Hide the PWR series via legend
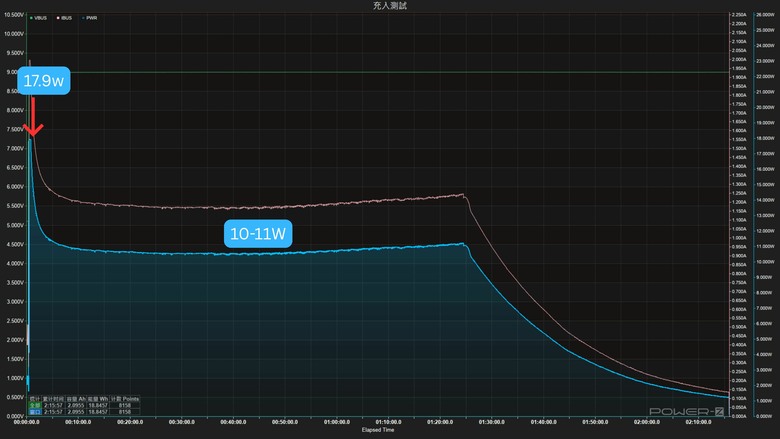Screen dimensions: 780x439 click(90, 18)
